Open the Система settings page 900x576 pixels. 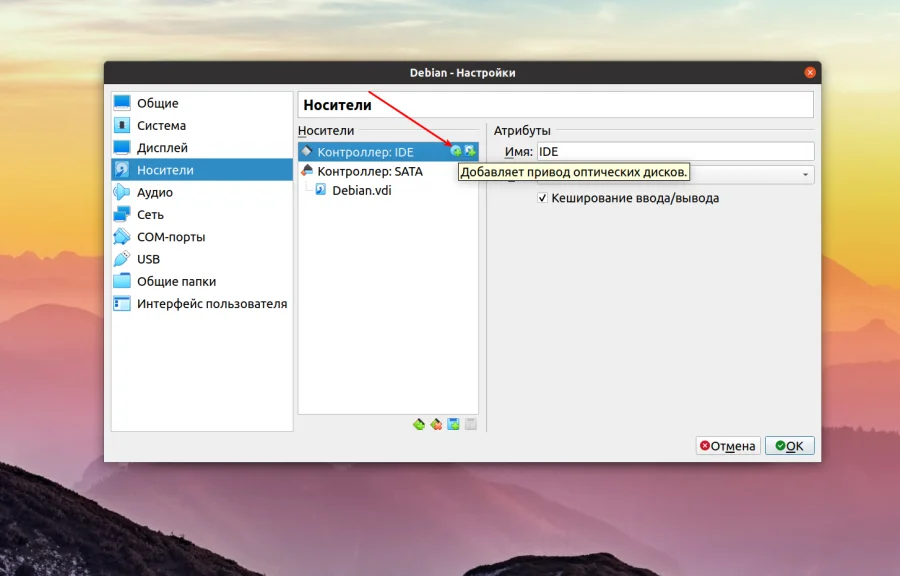[x=160, y=126]
